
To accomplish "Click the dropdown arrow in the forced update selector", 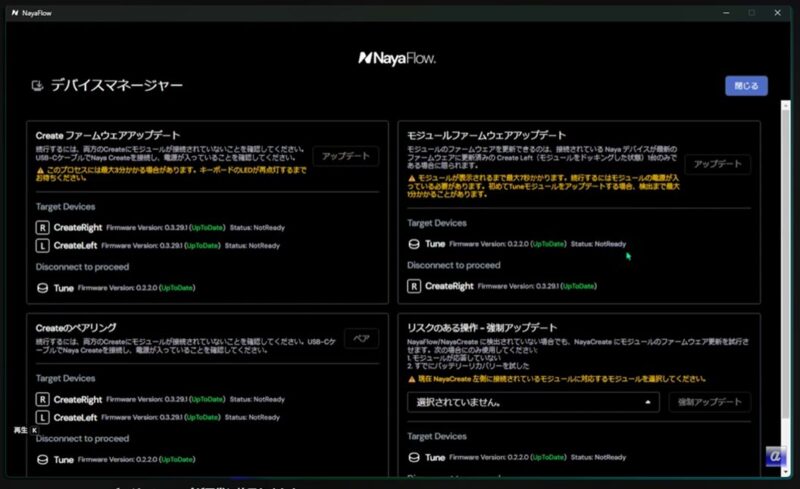I will coord(646,402).
